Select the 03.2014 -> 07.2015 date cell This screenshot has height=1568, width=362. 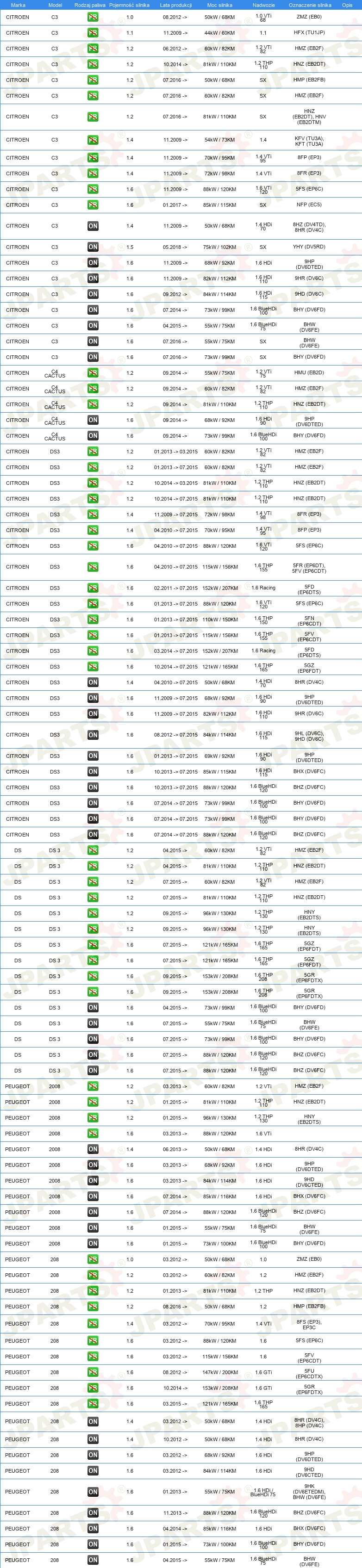pyautogui.click(x=175, y=651)
